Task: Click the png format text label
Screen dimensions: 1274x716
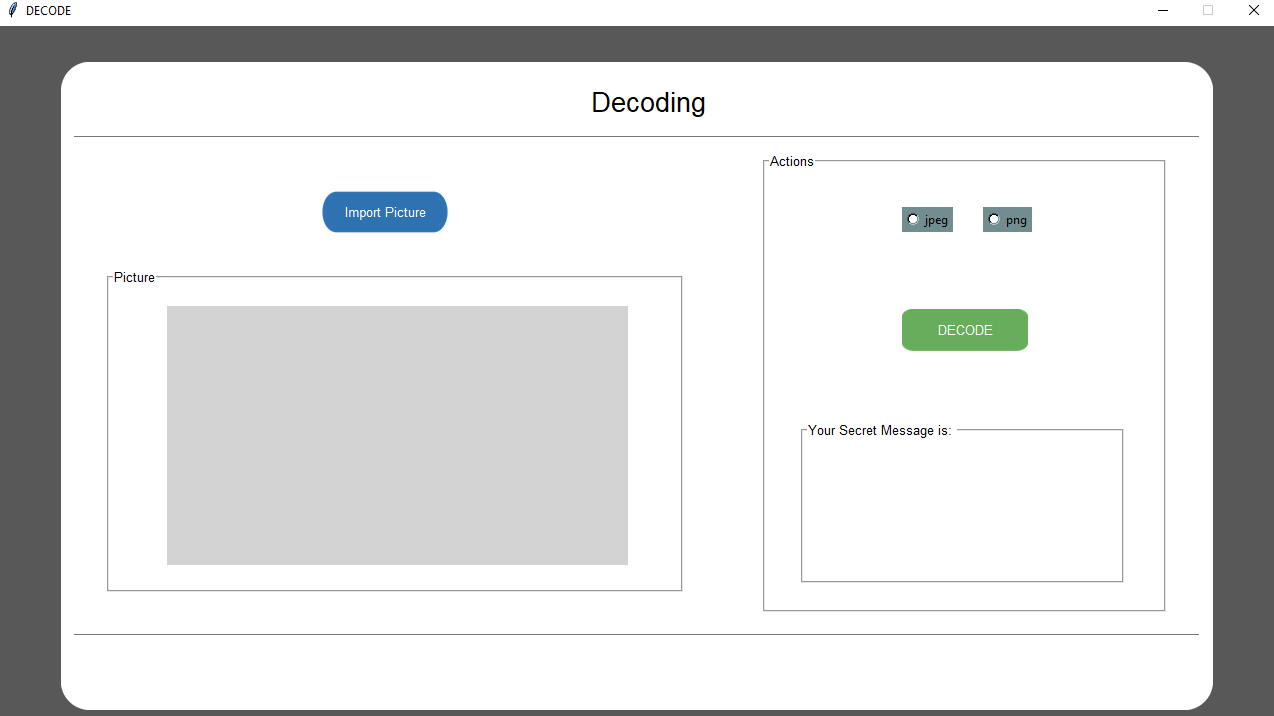Action: tap(1016, 220)
